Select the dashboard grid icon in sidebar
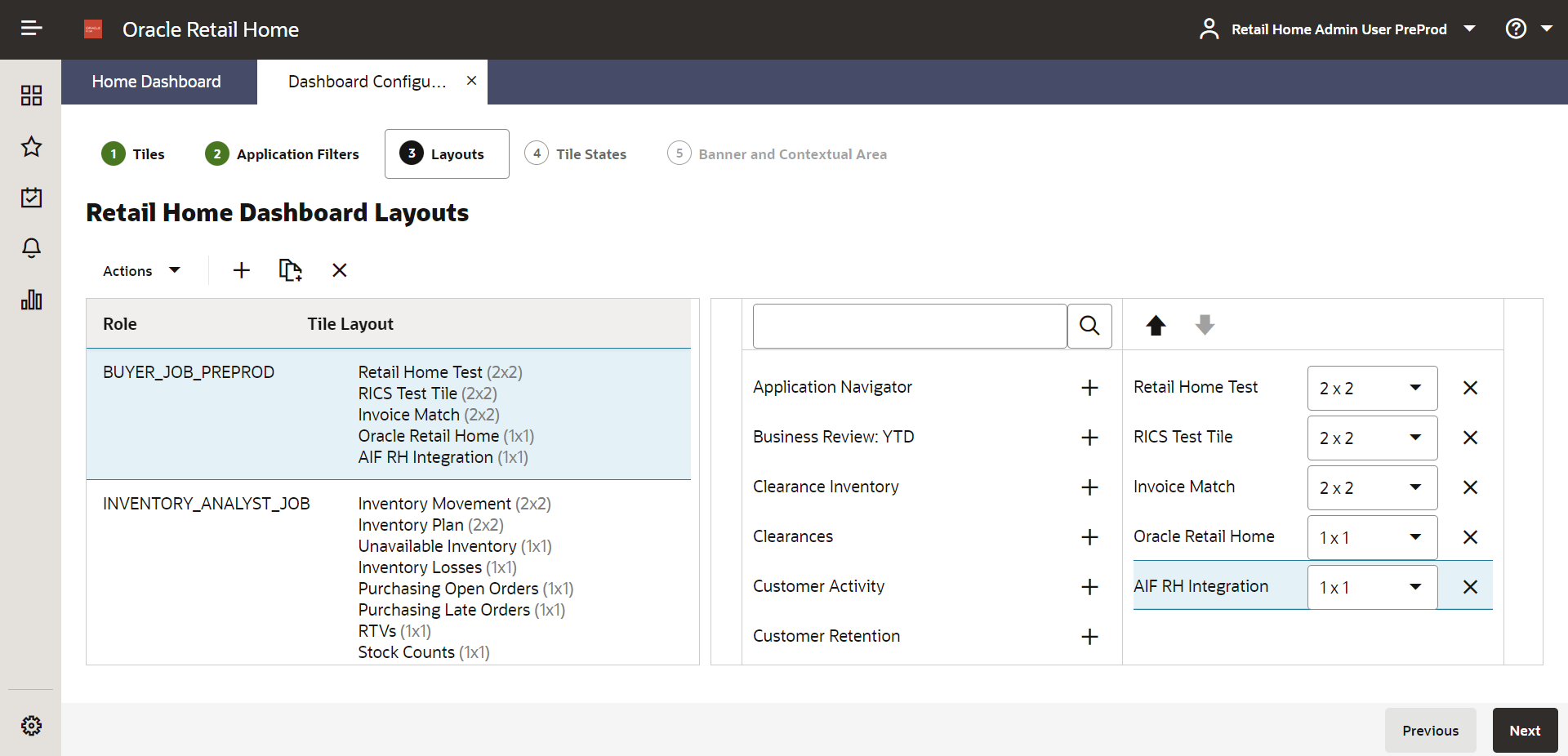 coord(31,96)
